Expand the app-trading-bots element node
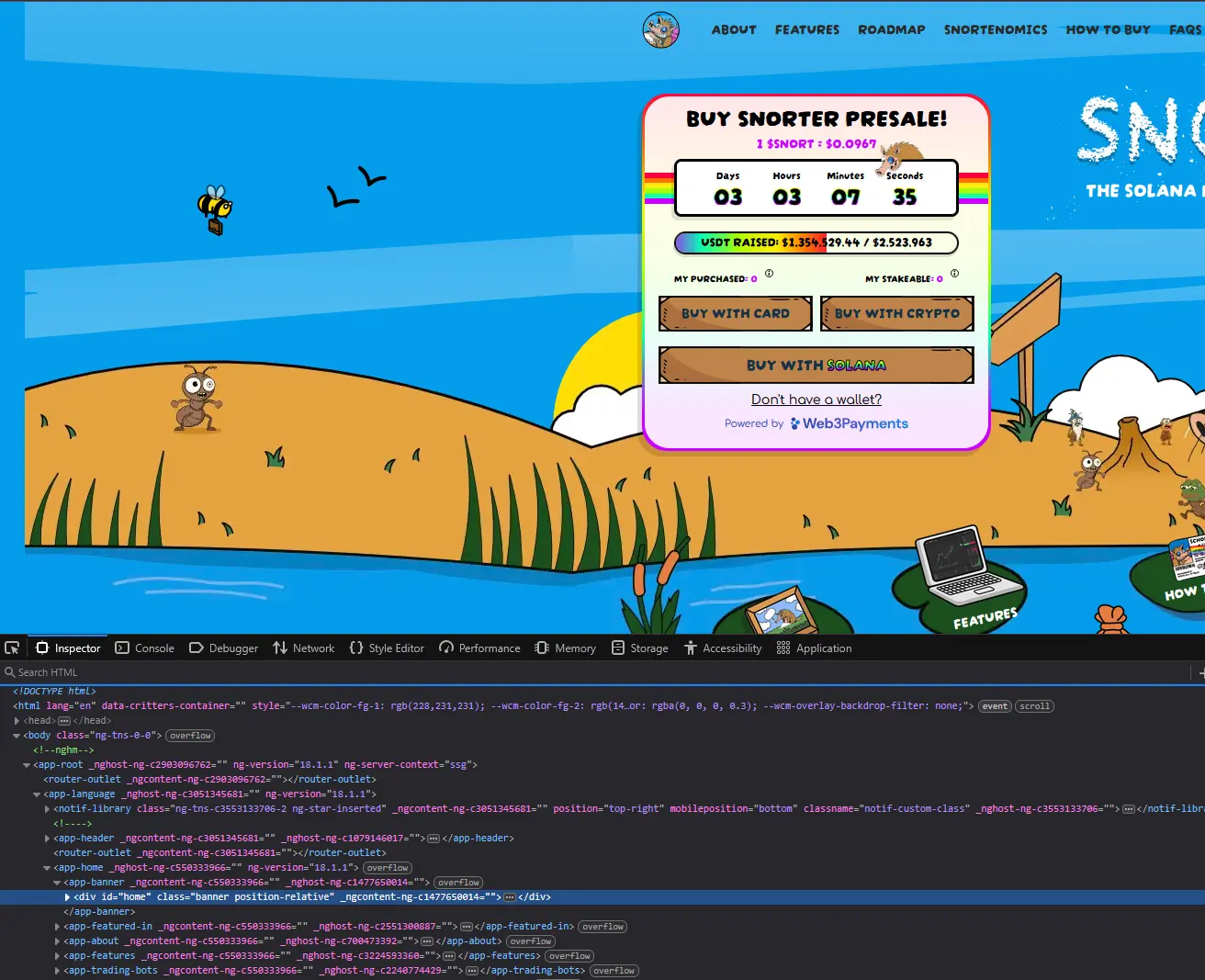Screen dimensions: 1205x980 click(57, 971)
